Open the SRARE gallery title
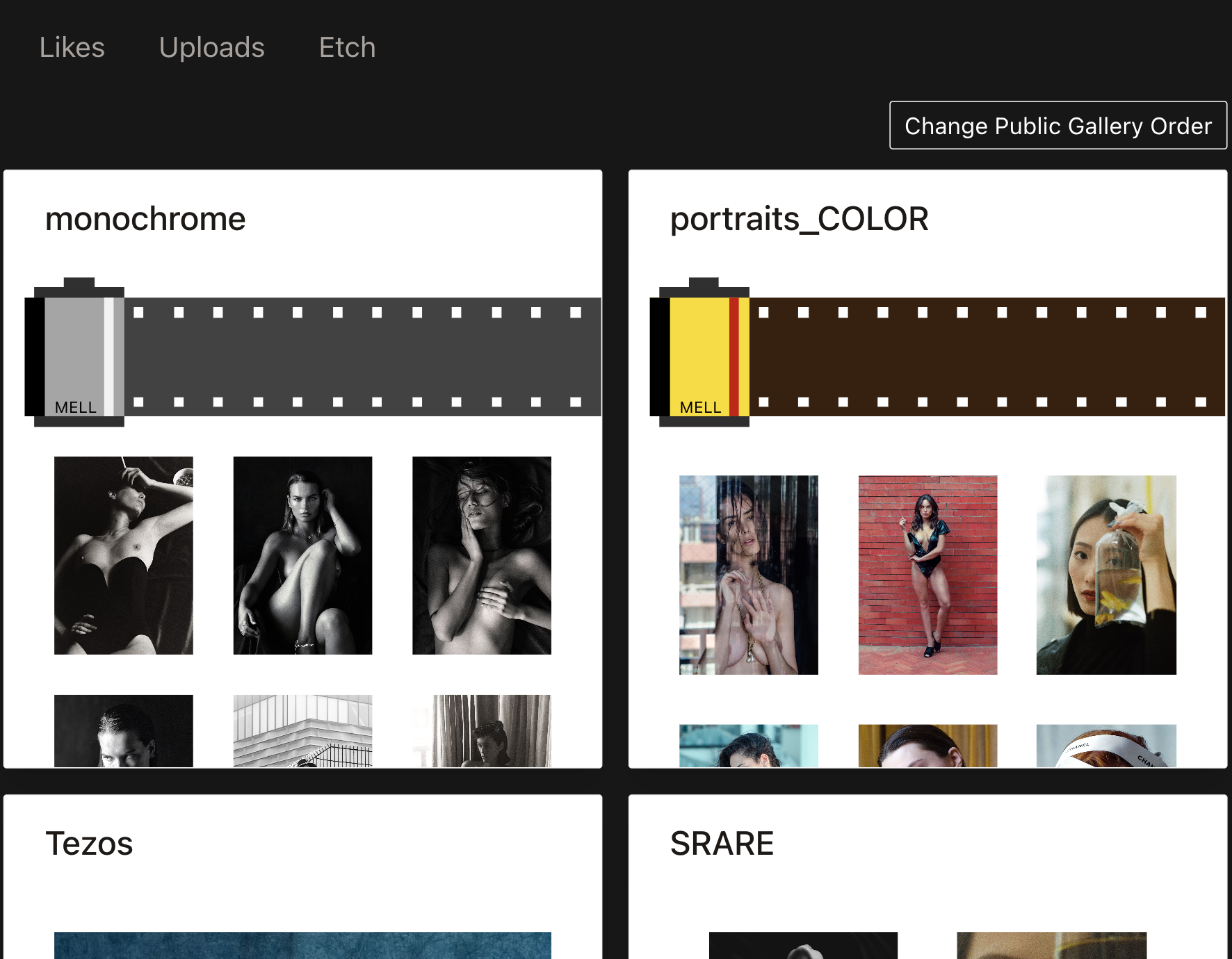This screenshot has height=959, width=1232. pos(722,844)
